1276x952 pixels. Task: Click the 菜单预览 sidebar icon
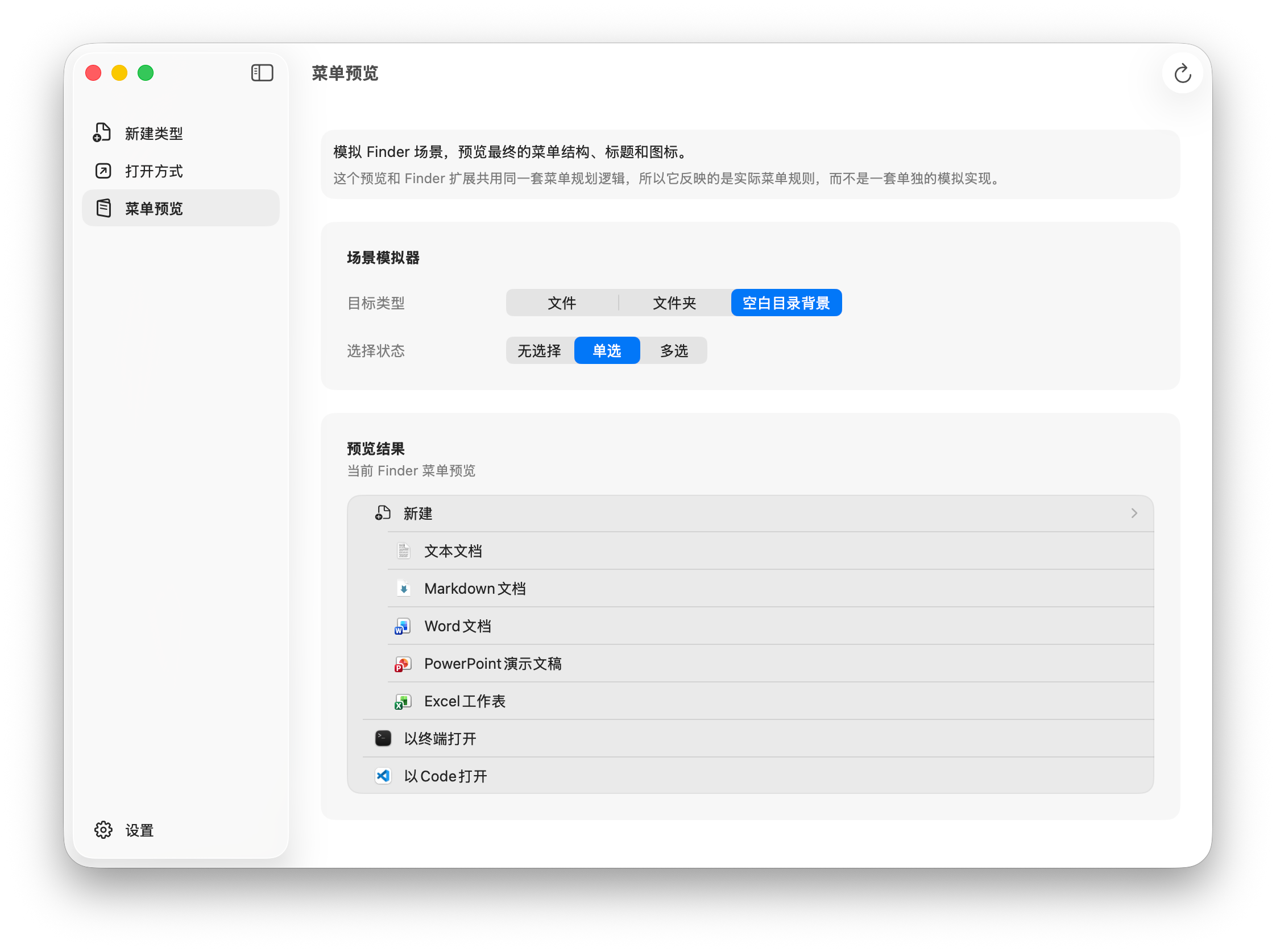(103, 208)
